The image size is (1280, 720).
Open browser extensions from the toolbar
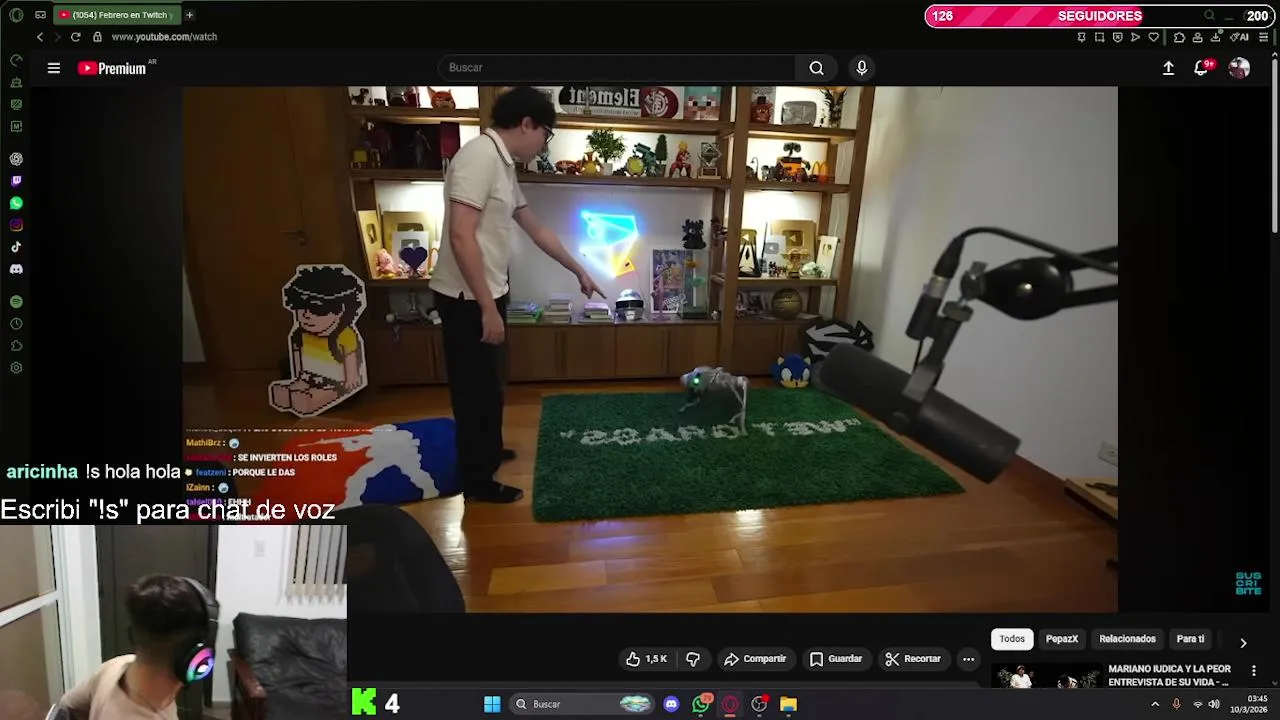coord(1179,37)
